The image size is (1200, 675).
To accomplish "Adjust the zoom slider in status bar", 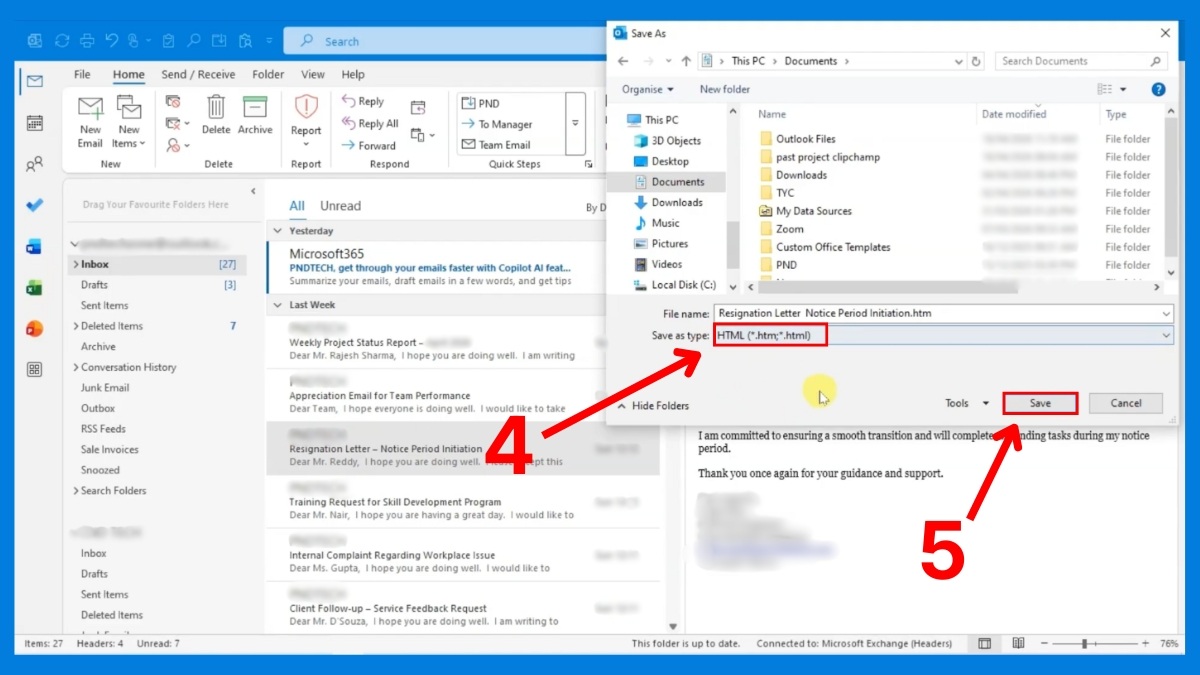I will click(1085, 643).
